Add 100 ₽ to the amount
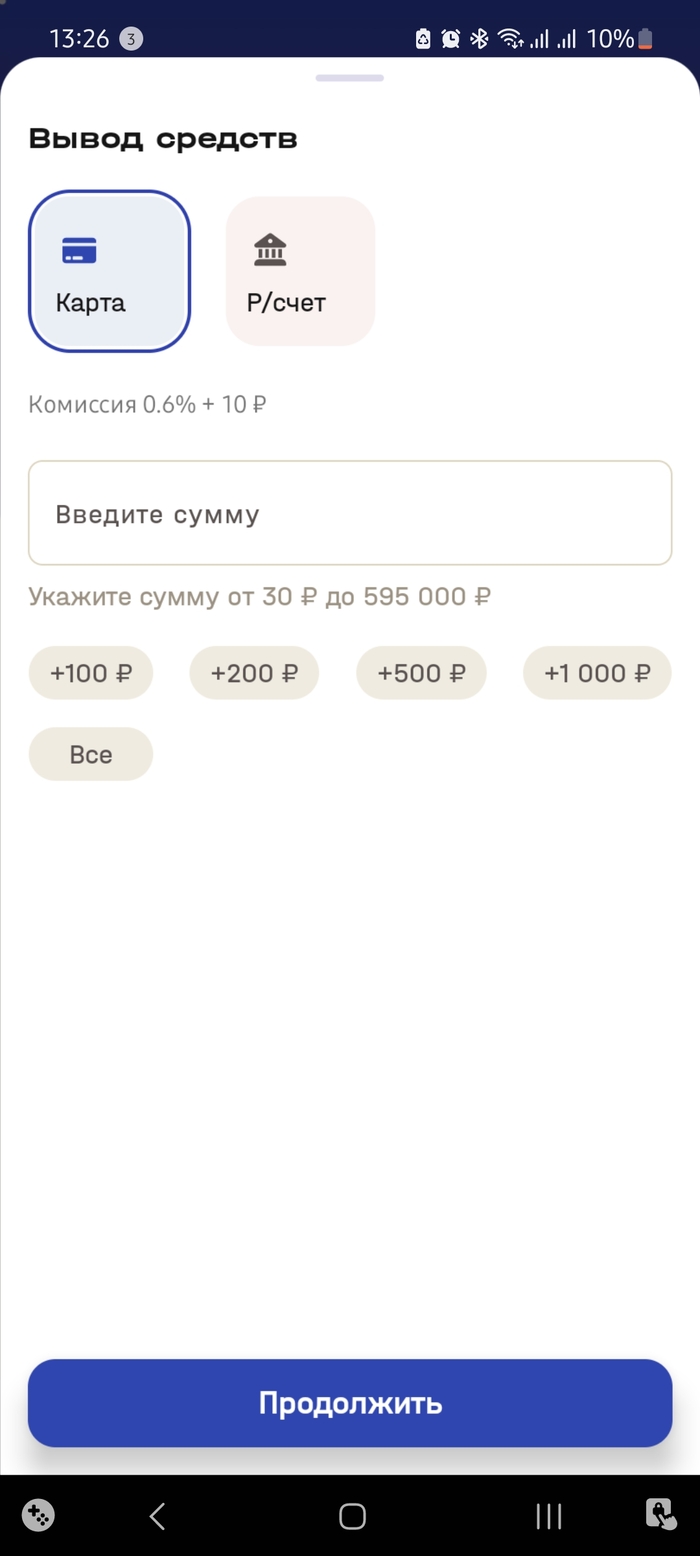 click(x=91, y=673)
